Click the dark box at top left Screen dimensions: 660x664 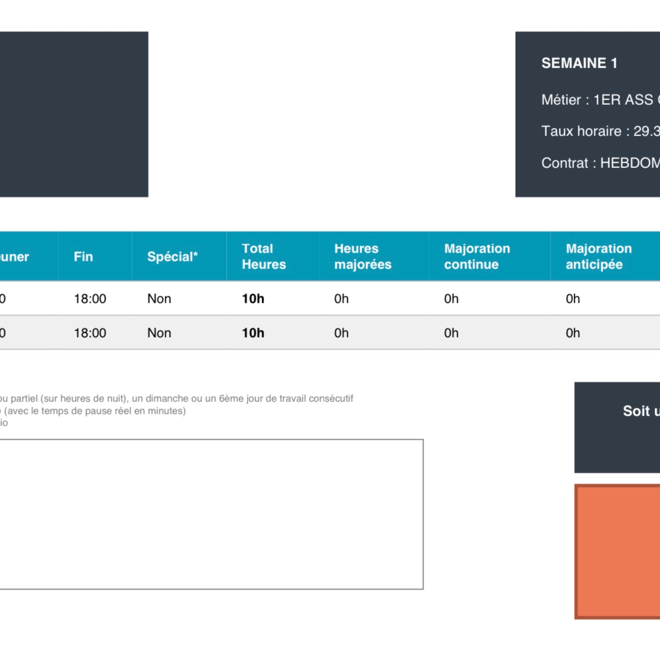(74, 114)
